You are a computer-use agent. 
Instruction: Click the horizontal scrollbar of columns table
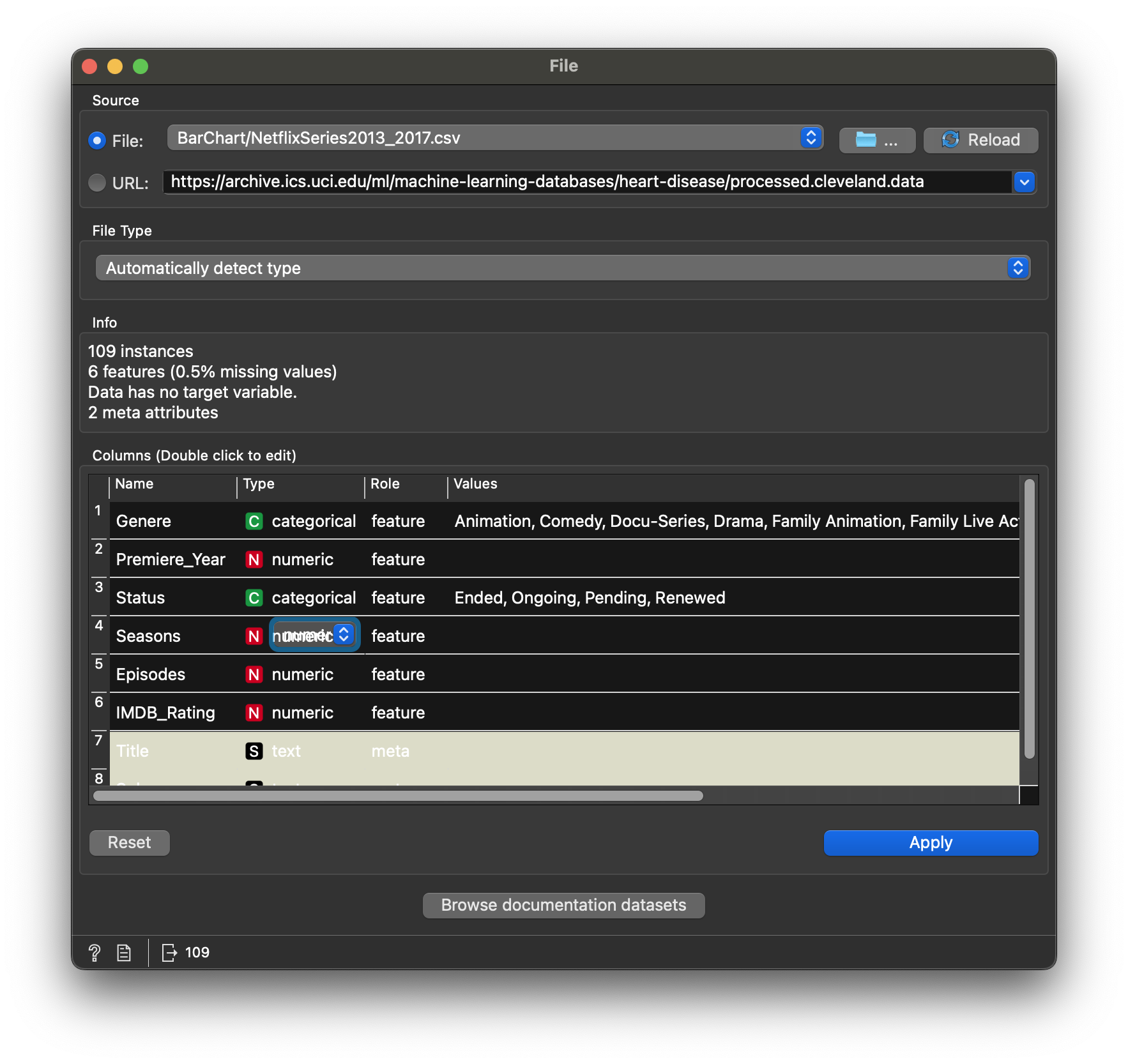[398, 796]
